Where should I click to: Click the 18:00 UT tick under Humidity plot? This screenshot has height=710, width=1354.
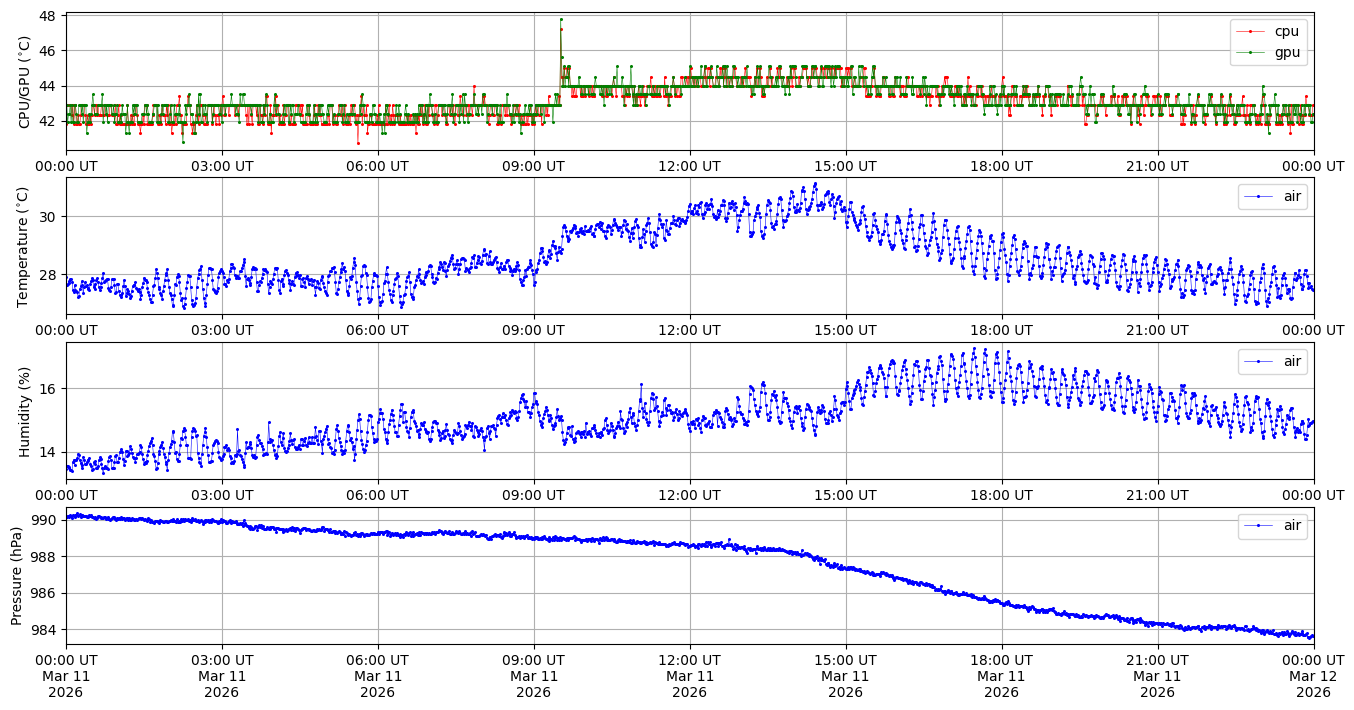coord(1001,495)
